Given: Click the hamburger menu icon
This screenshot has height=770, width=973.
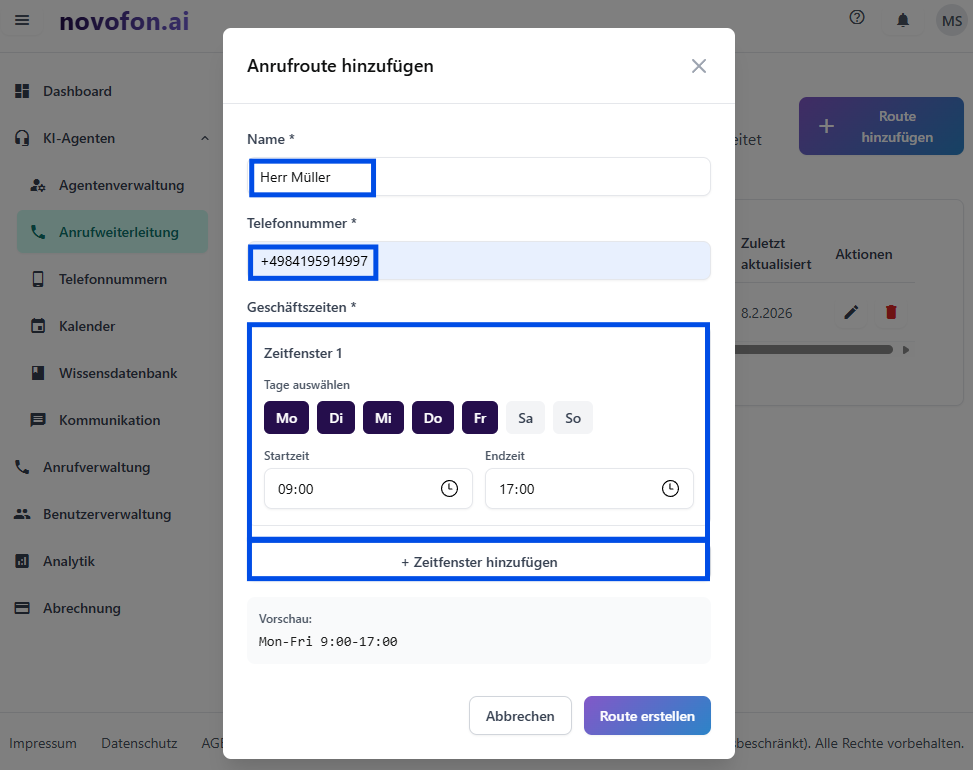Looking at the screenshot, I should [x=22, y=20].
